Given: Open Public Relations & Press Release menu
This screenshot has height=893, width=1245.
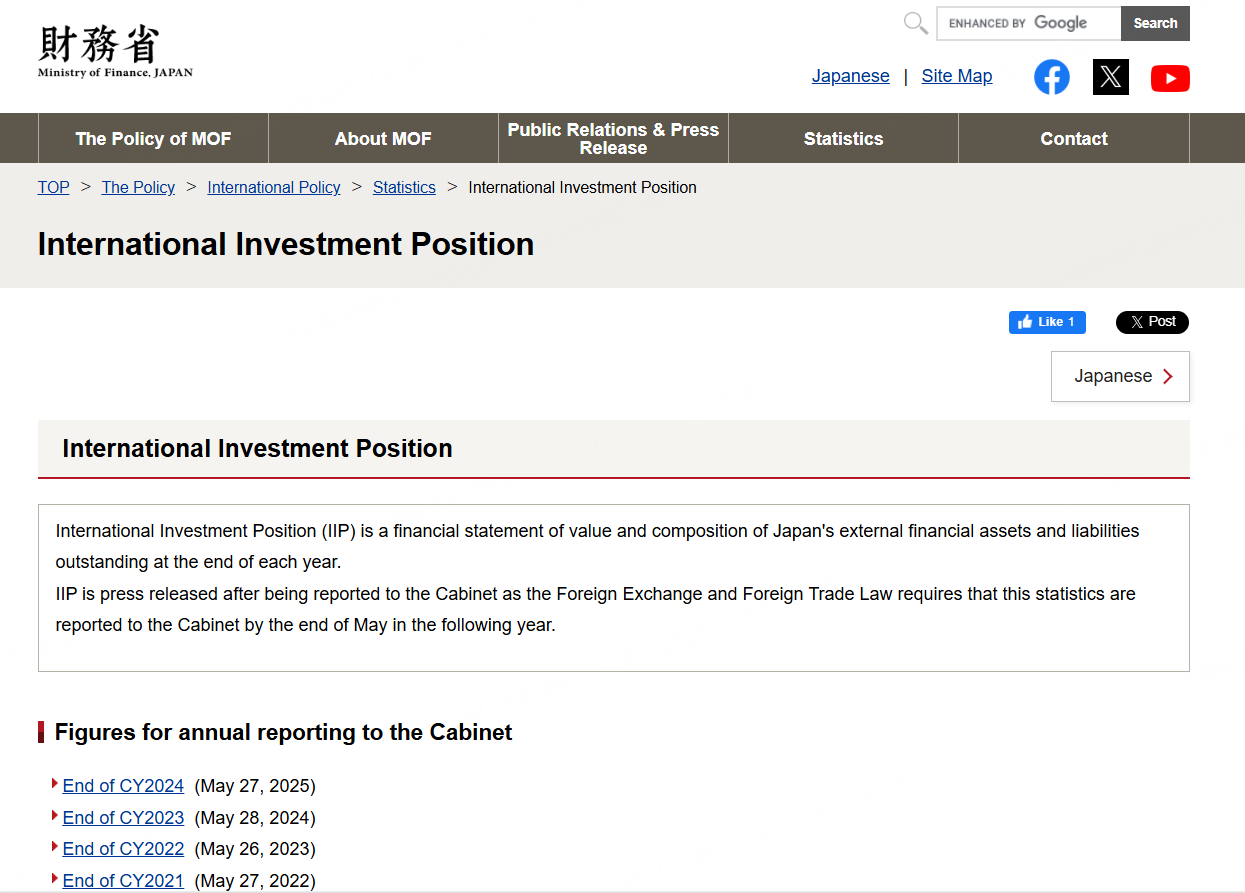Looking at the screenshot, I should (613, 139).
